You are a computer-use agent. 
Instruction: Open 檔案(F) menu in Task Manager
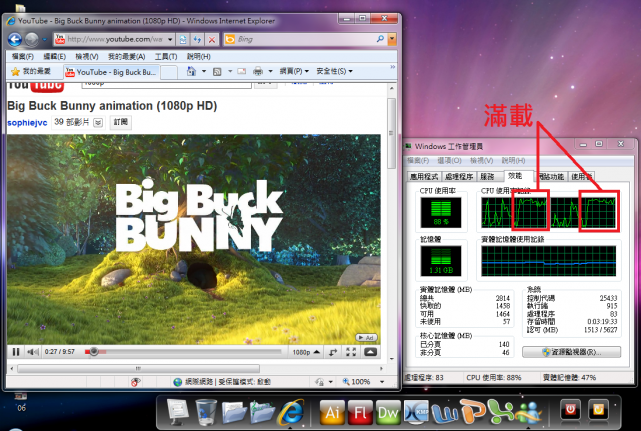(418, 160)
